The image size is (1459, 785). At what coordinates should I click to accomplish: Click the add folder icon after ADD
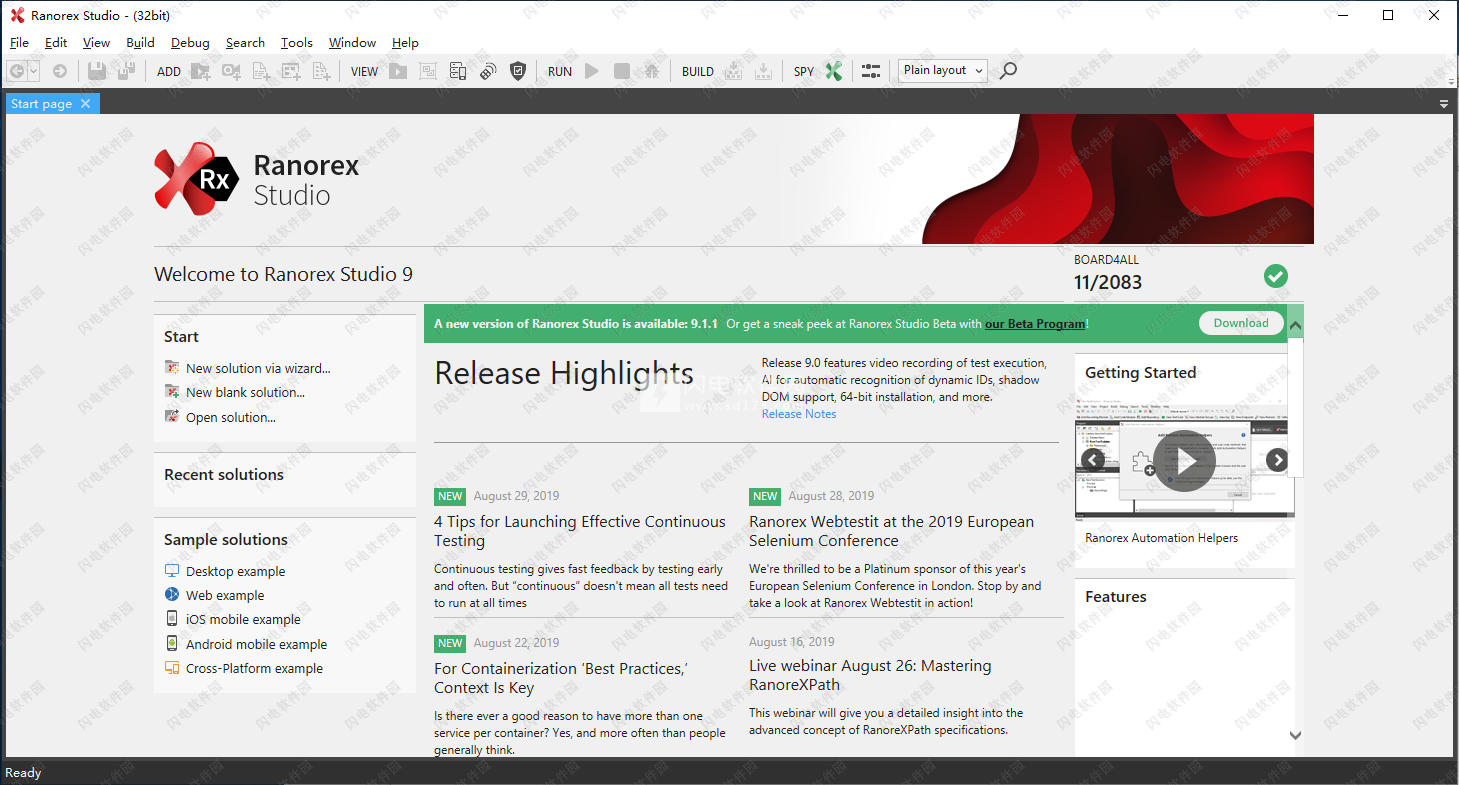(201, 71)
